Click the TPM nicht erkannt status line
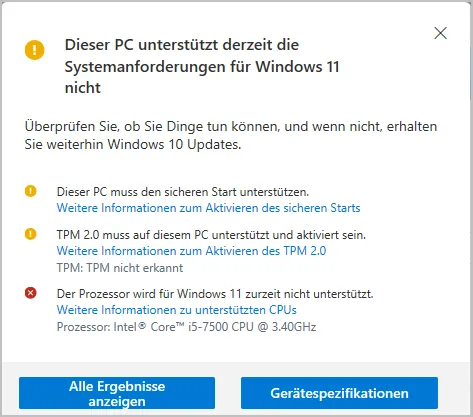This screenshot has height=417, width=473. 120,268
